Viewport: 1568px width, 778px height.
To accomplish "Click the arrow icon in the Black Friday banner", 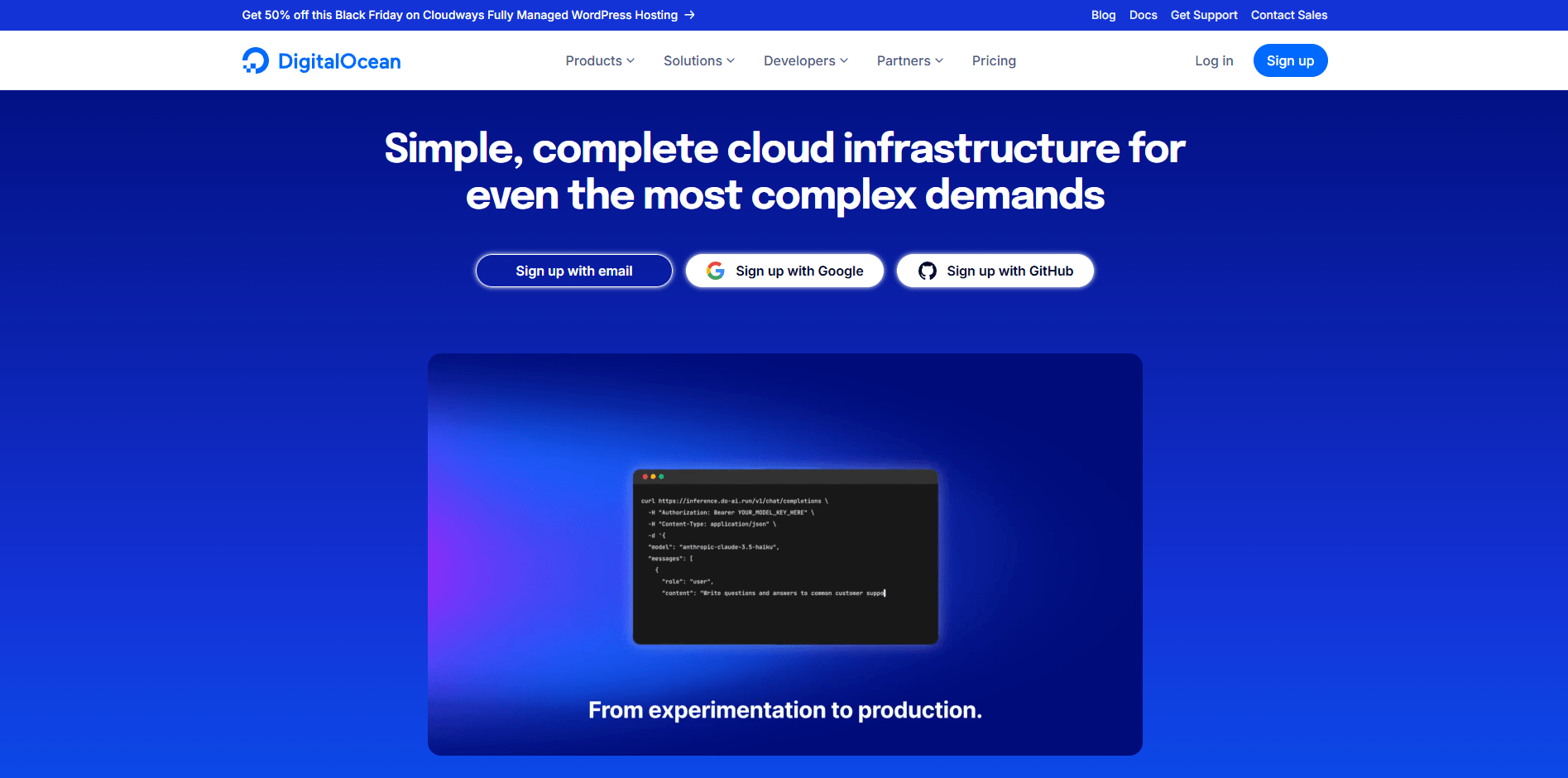I will coord(688,14).
